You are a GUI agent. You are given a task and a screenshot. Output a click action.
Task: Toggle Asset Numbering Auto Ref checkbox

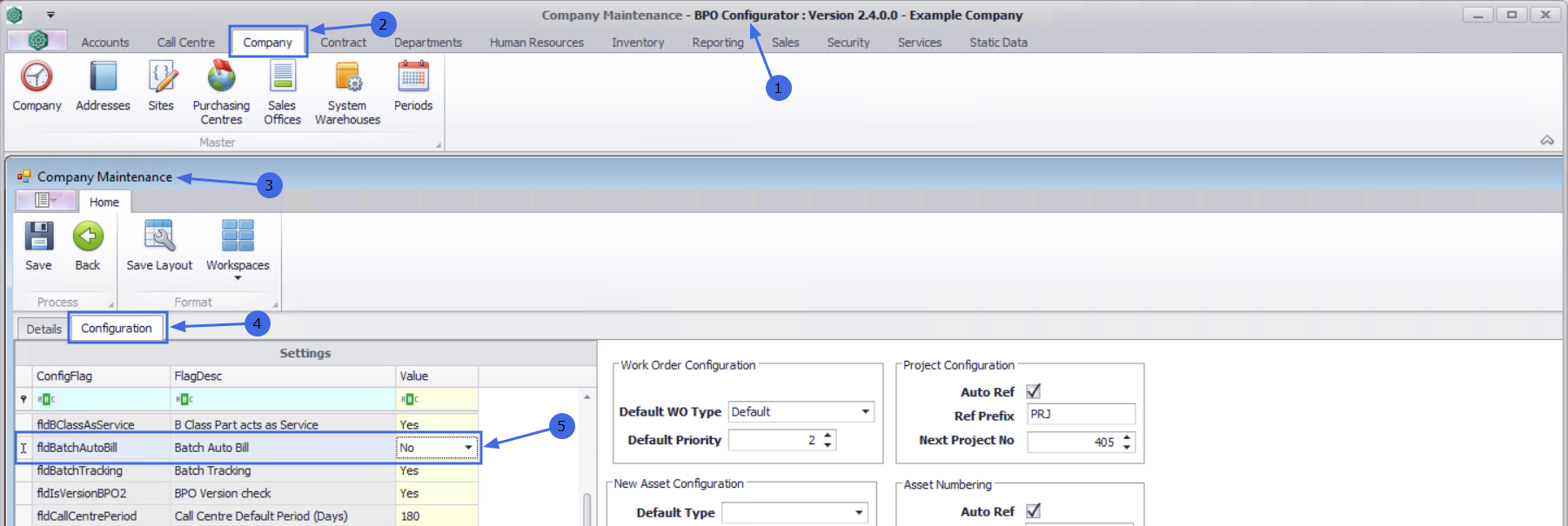pos(1034,511)
